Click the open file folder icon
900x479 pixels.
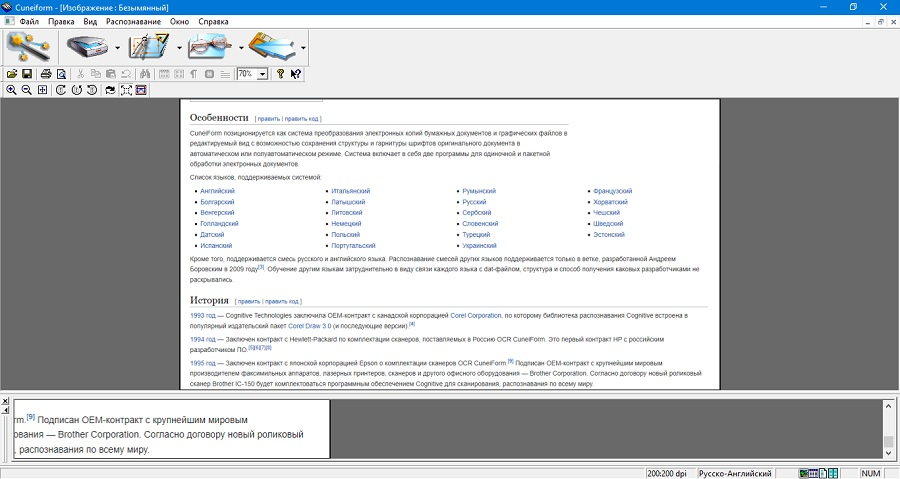tap(12, 74)
